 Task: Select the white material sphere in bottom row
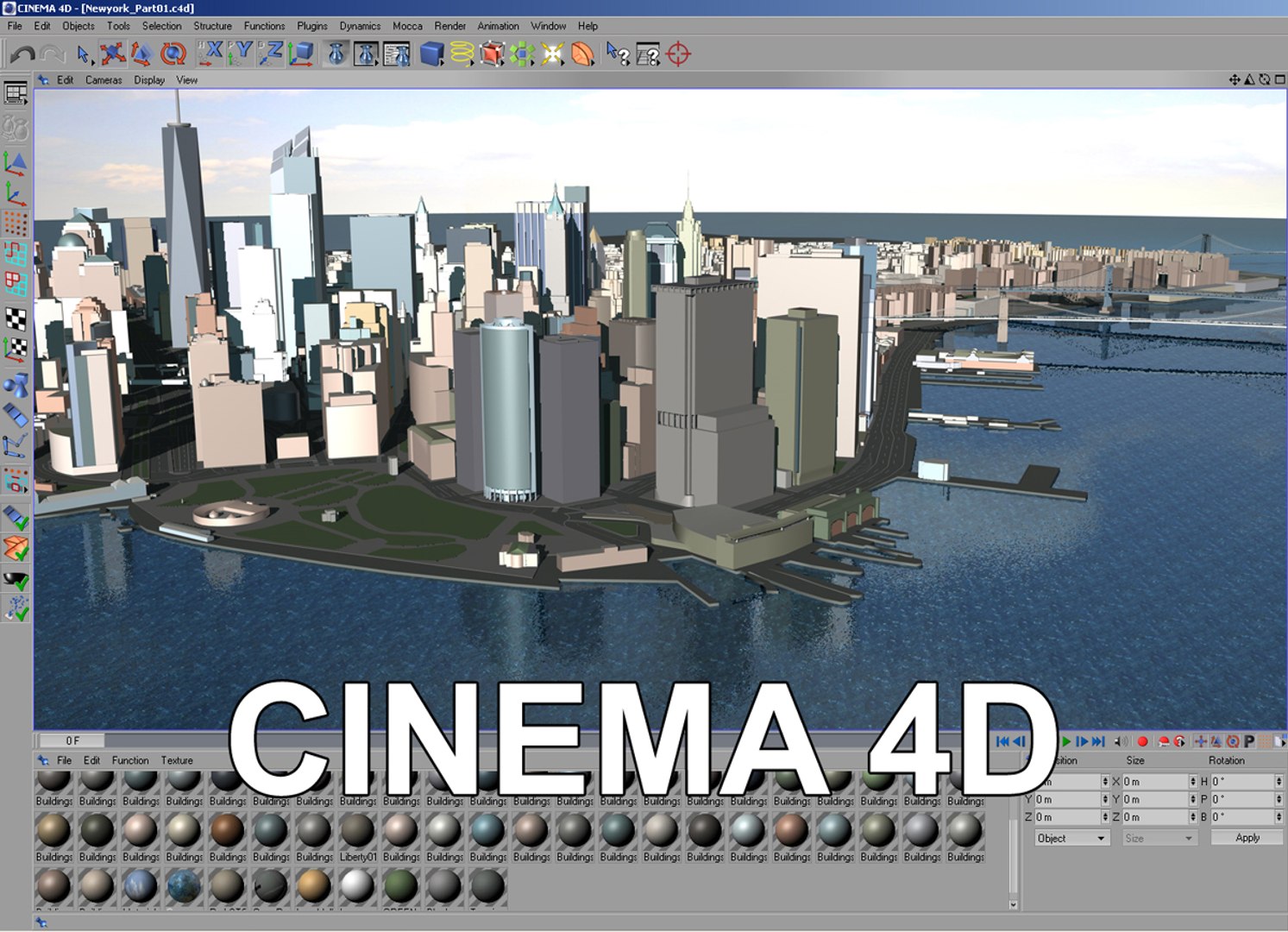357,886
